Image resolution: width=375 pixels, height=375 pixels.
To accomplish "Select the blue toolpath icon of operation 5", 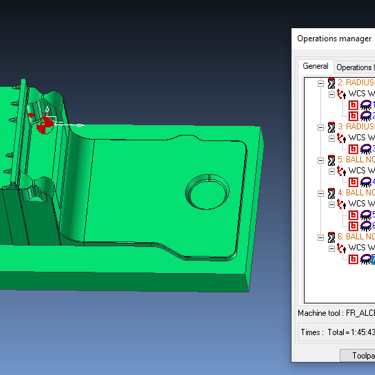I will click(366, 215).
